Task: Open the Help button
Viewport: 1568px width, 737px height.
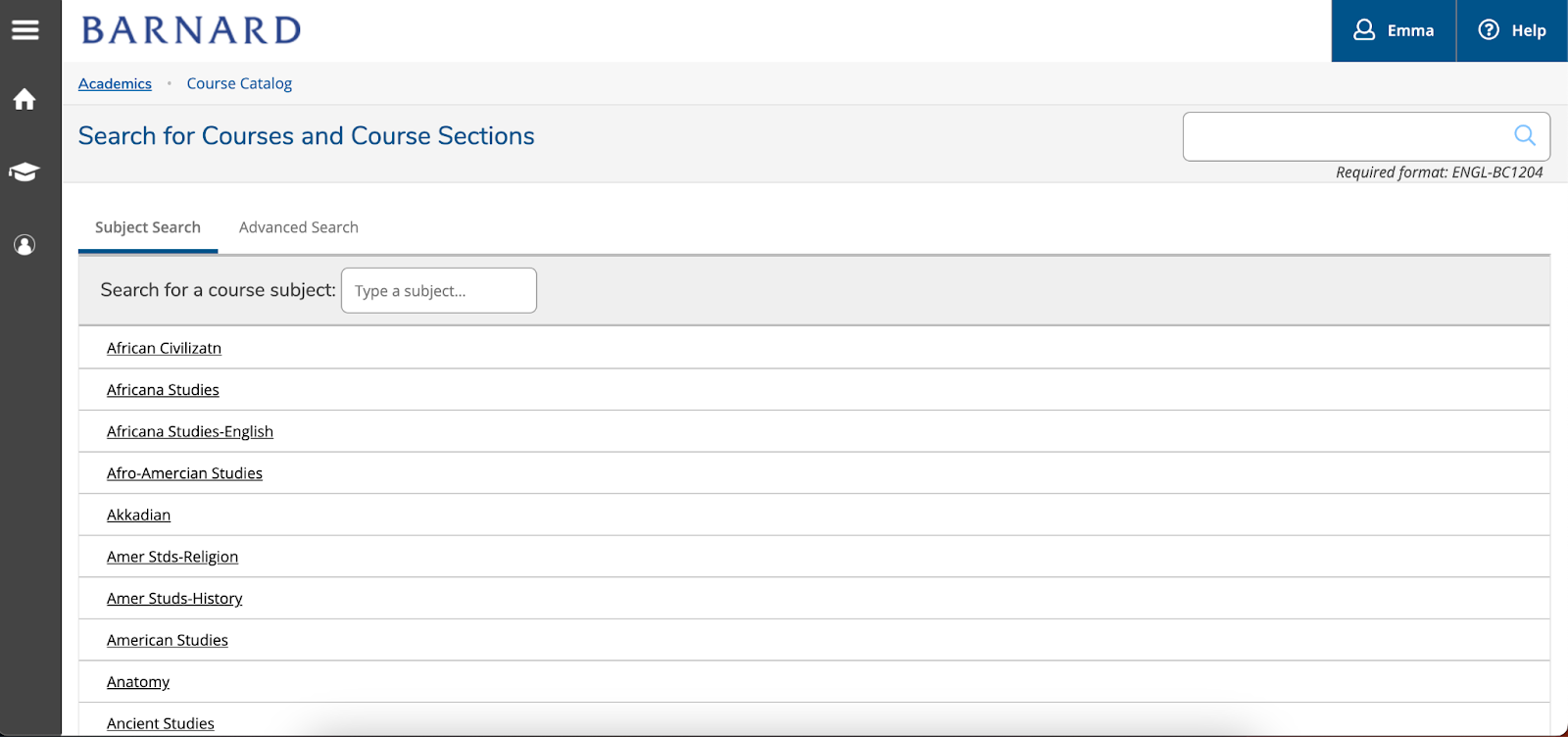Action: [x=1512, y=30]
